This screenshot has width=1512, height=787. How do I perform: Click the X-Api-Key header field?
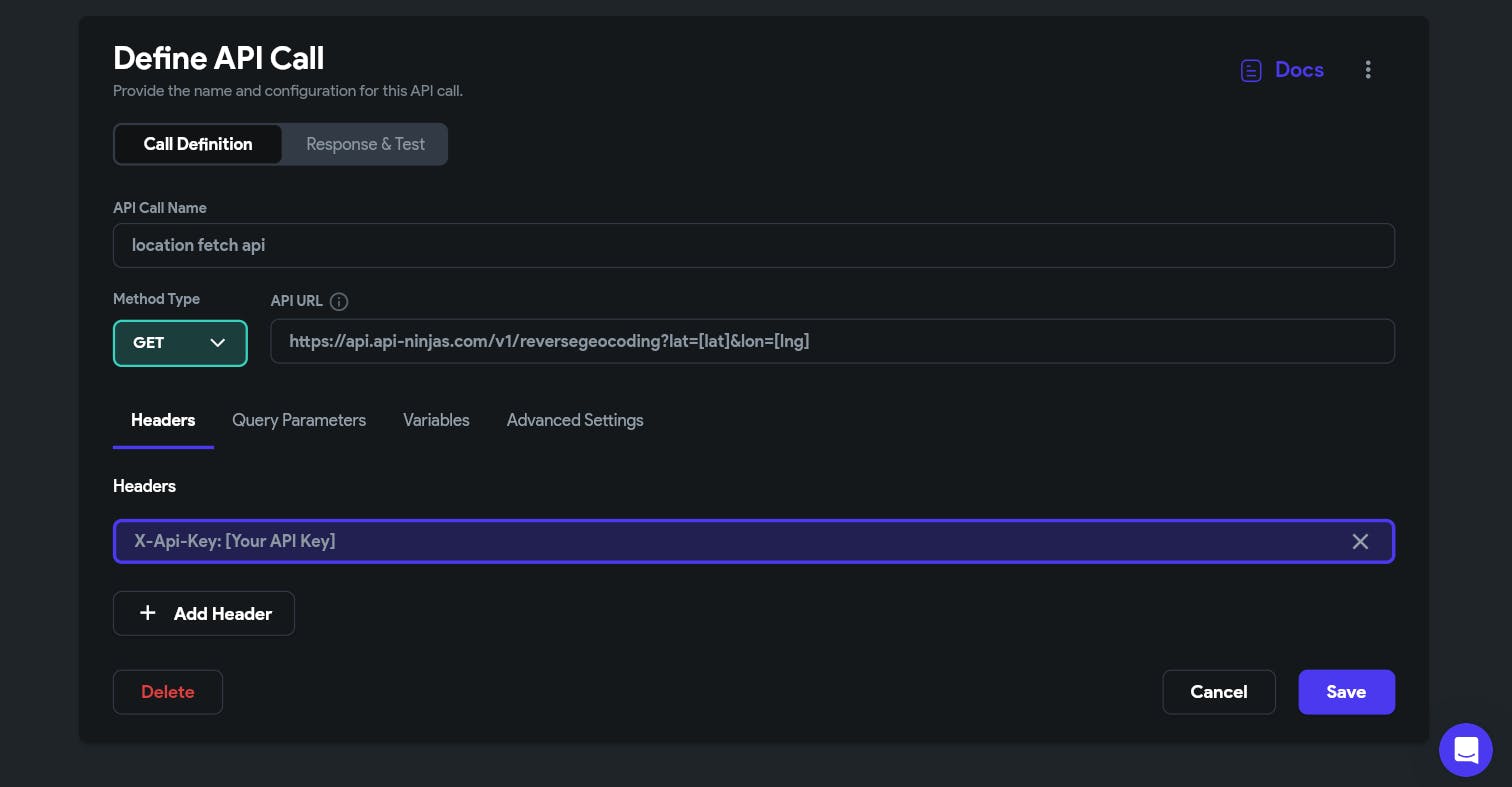coord(754,541)
